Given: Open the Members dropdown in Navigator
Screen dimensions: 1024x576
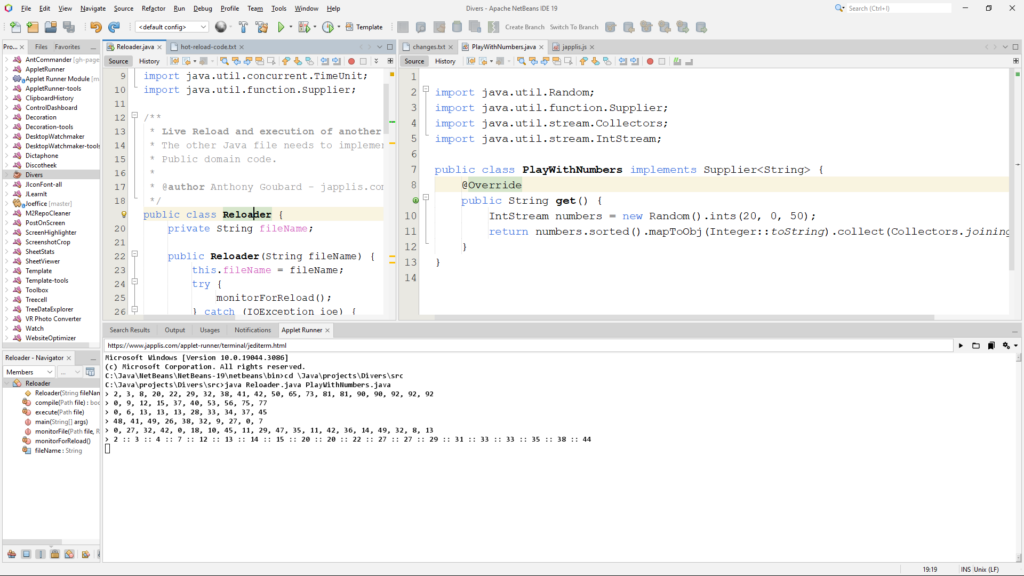Looking at the screenshot, I should [x=29, y=372].
